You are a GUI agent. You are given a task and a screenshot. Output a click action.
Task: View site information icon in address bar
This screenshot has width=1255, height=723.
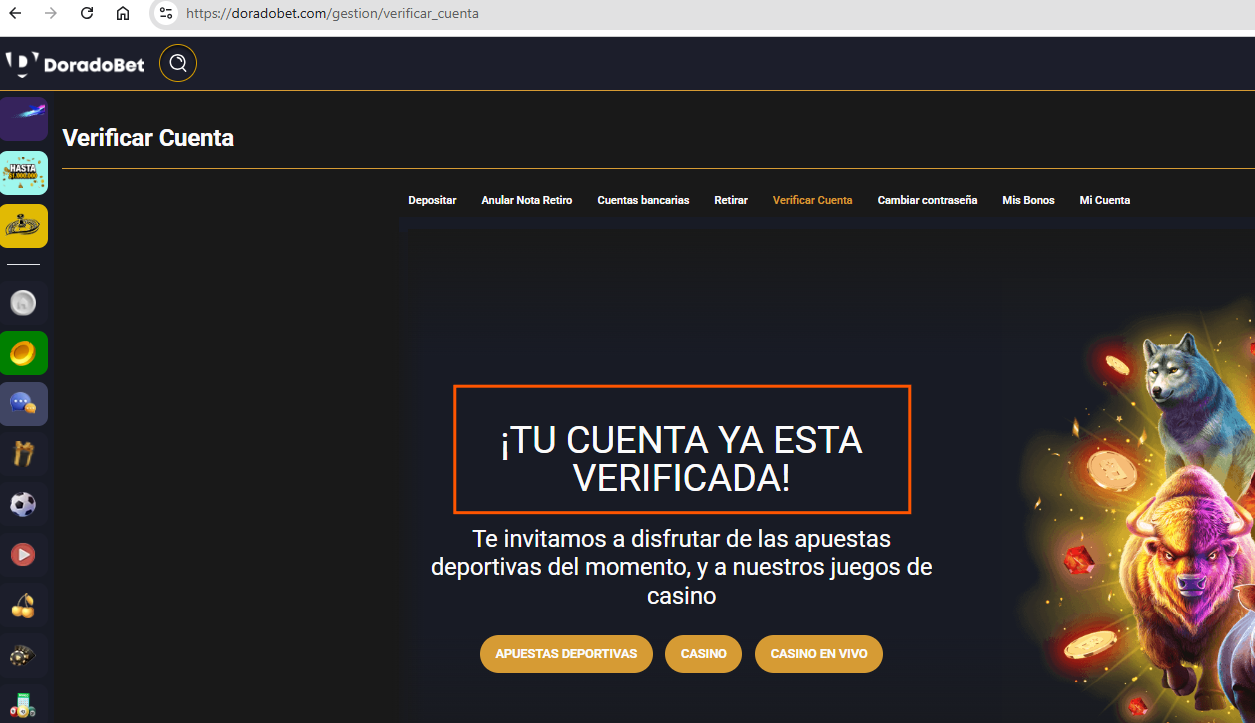click(x=166, y=14)
